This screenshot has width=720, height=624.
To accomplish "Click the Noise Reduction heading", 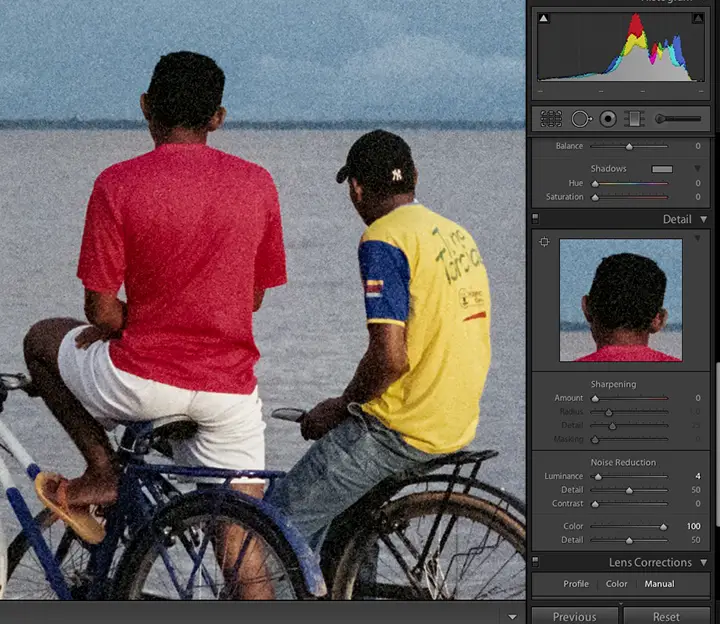I will [x=623, y=462].
